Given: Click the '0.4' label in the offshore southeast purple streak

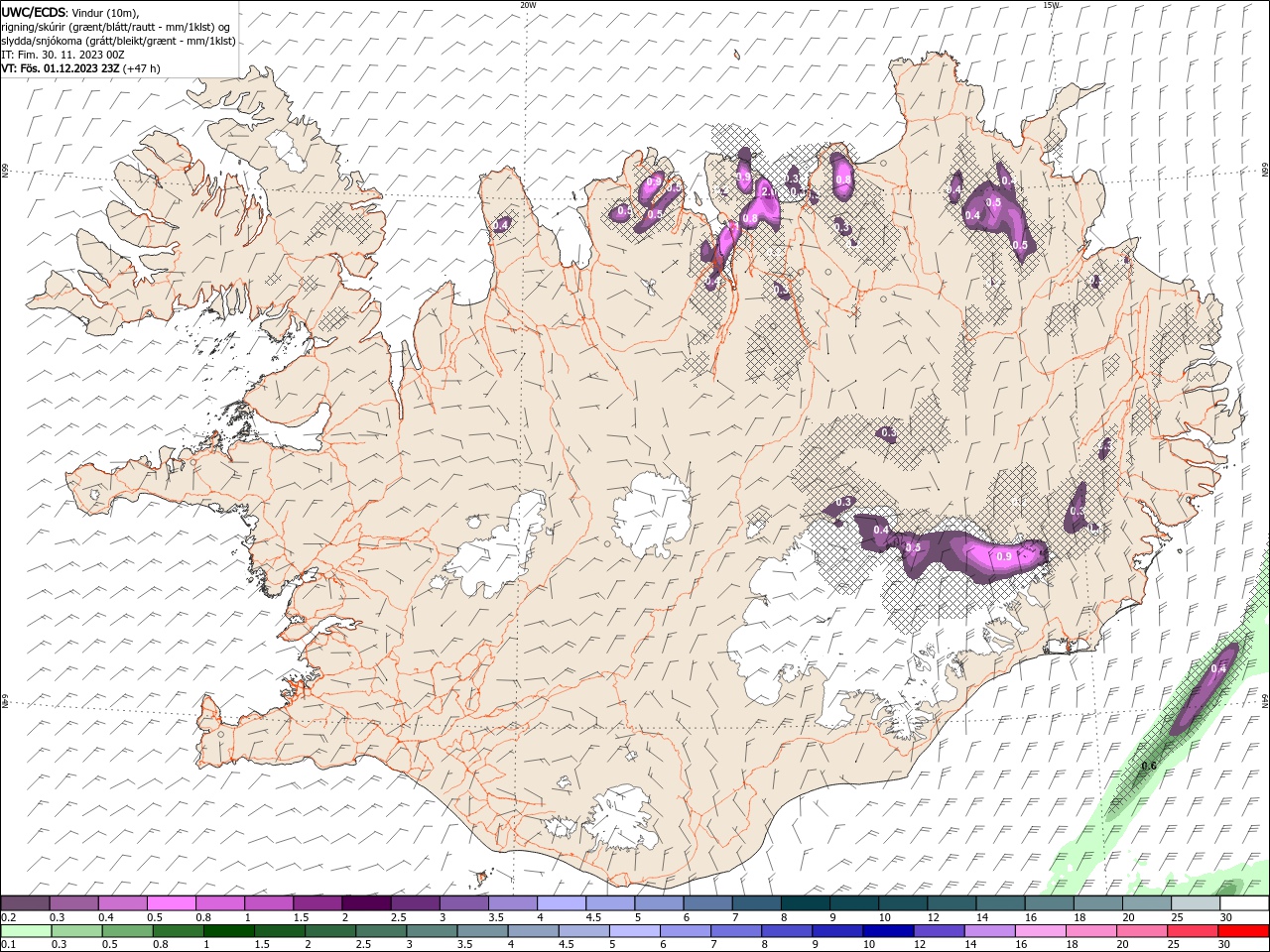Looking at the screenshot, I should click(1218, 669).
